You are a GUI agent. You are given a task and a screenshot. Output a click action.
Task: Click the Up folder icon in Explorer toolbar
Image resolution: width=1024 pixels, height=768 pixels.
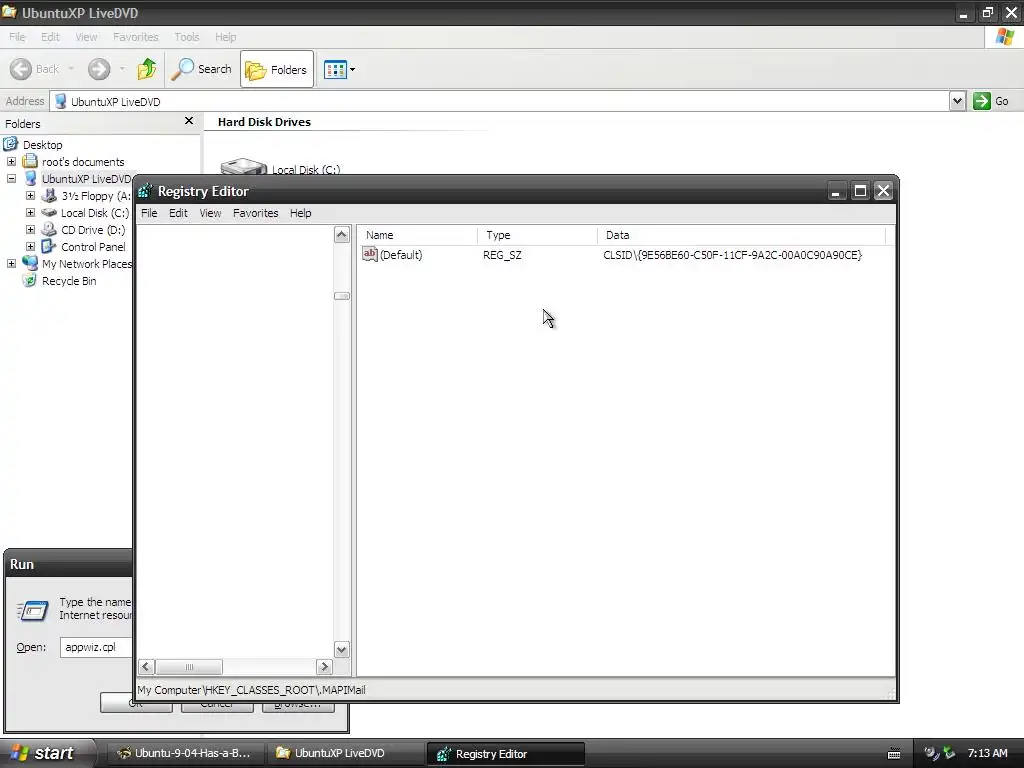click(146, 69)
